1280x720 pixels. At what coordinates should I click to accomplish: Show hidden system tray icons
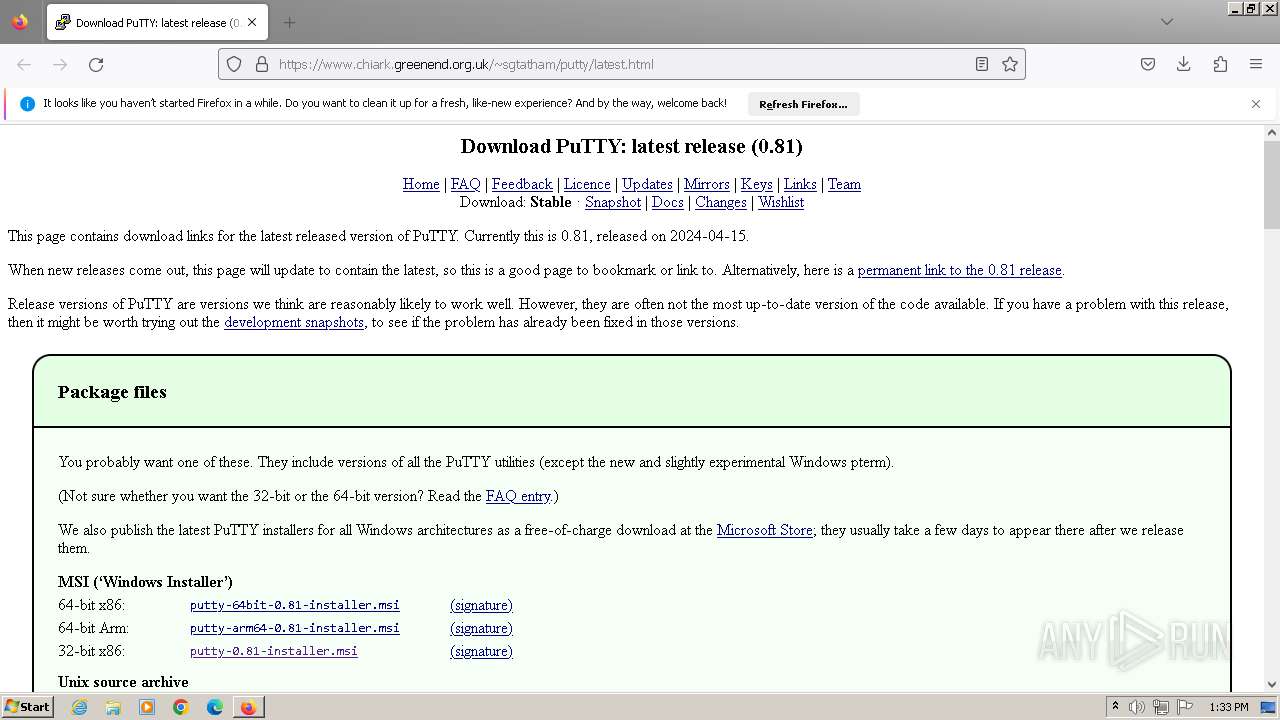pos(1115,707)
